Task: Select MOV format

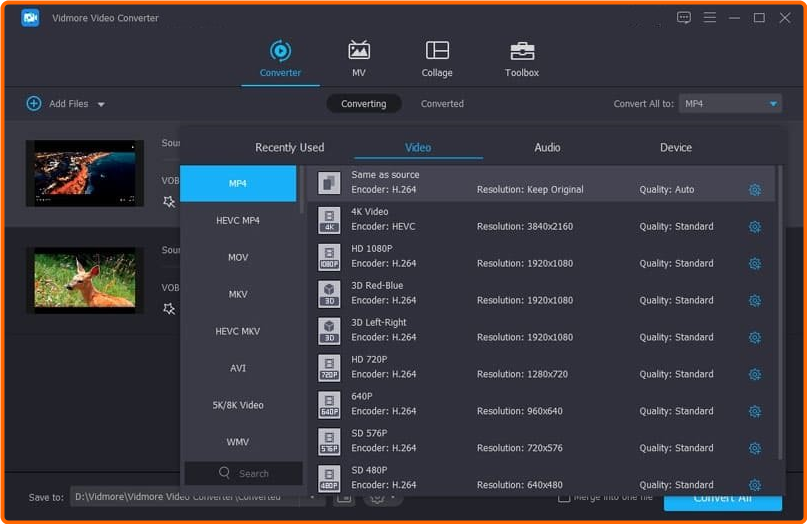Action: (x=238, y=257)
